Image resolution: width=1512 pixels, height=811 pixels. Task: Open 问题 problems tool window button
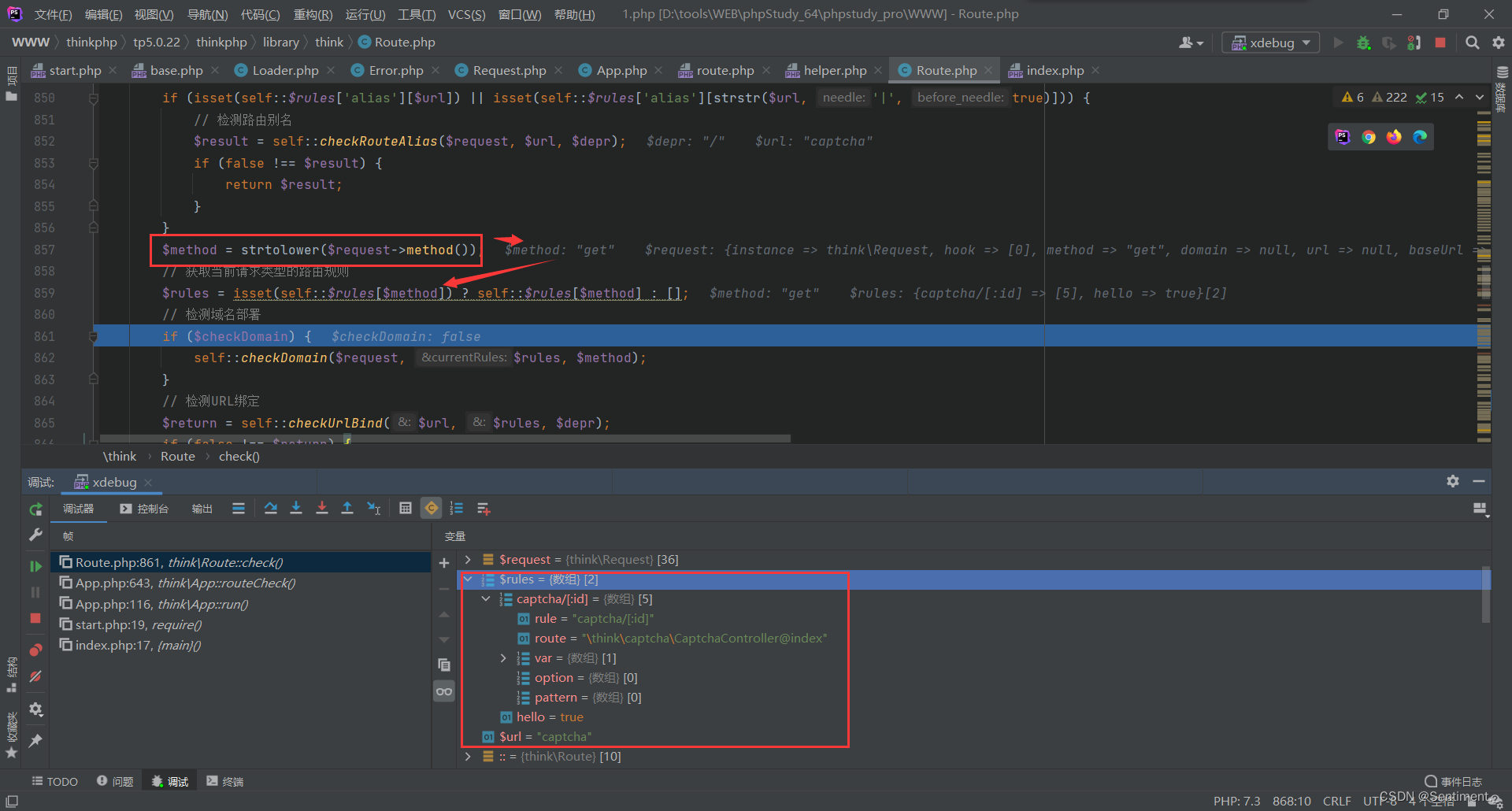tap(115, 781)
